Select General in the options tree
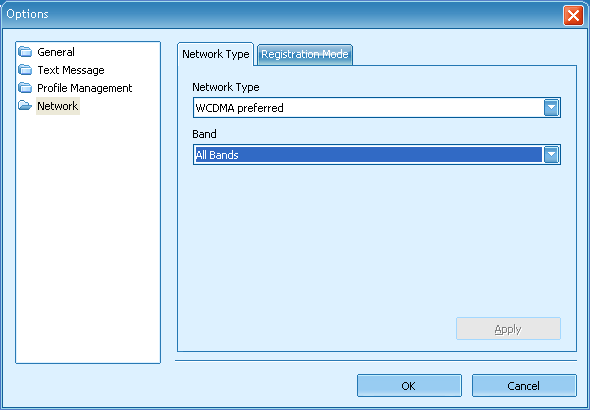 [56, 52]
